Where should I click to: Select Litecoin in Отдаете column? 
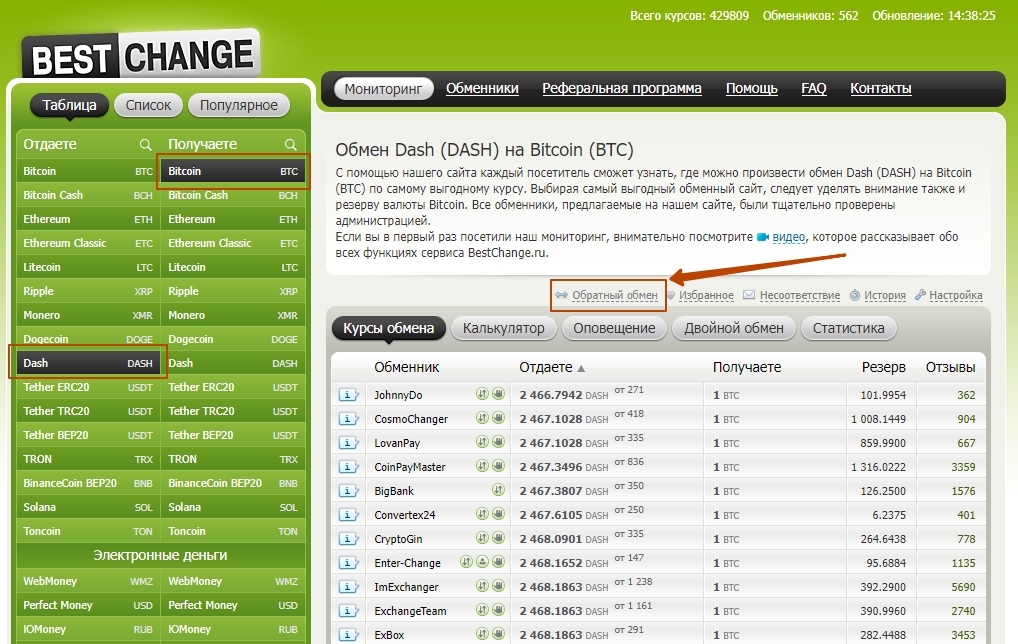pyautogui.click(x=88, y=267)
